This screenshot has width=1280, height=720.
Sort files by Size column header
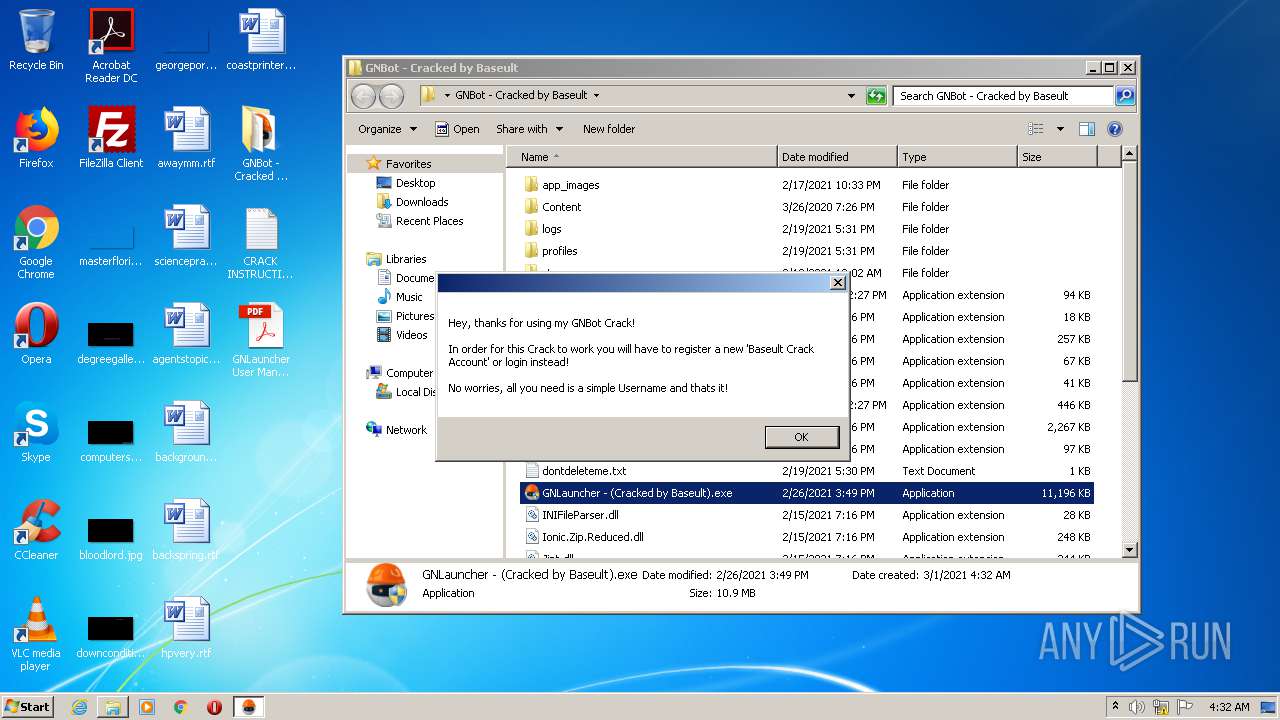(x=1057, y=157)
